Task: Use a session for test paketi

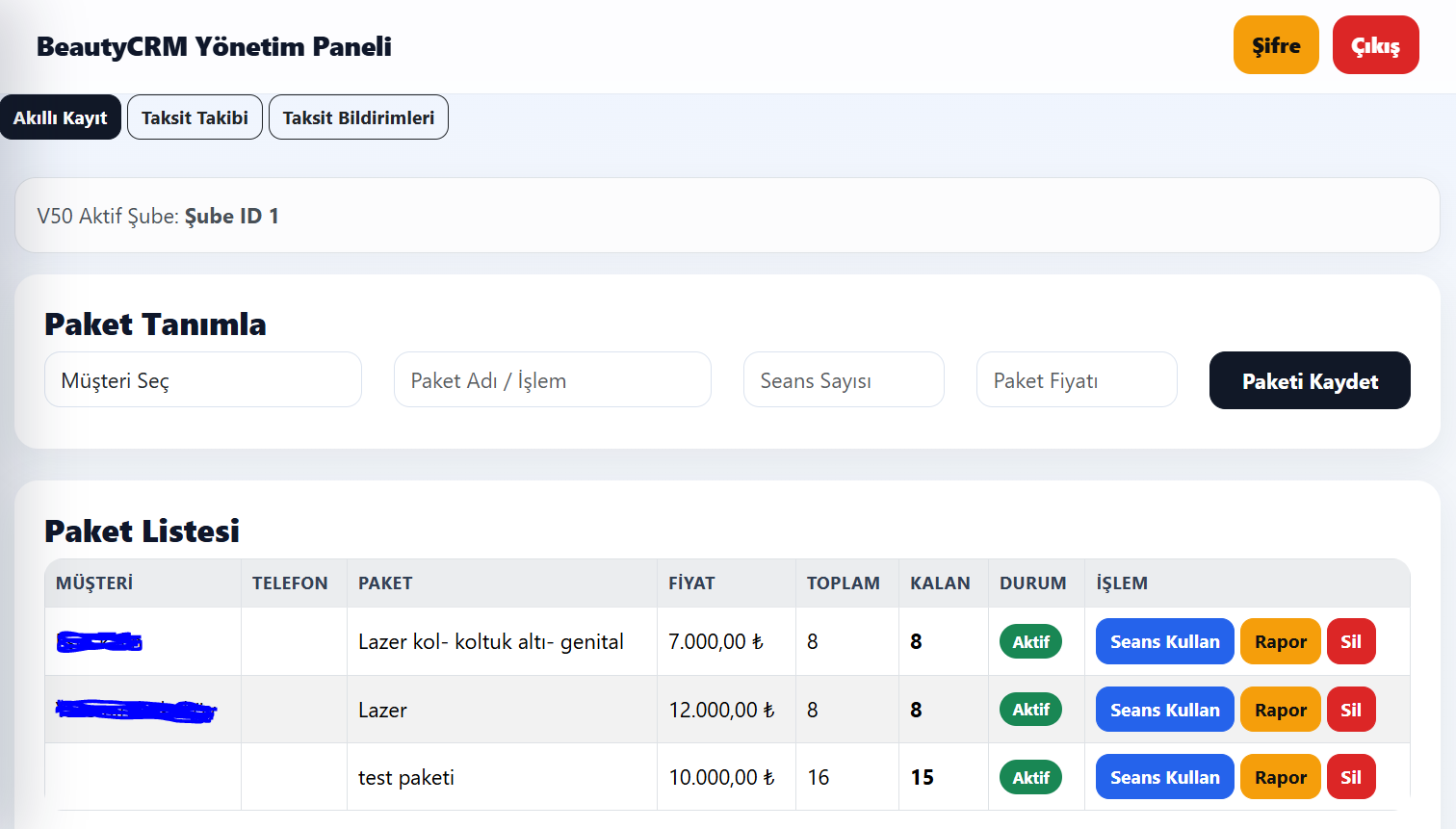Action: pyautogui.click(x=1165, y=777)
